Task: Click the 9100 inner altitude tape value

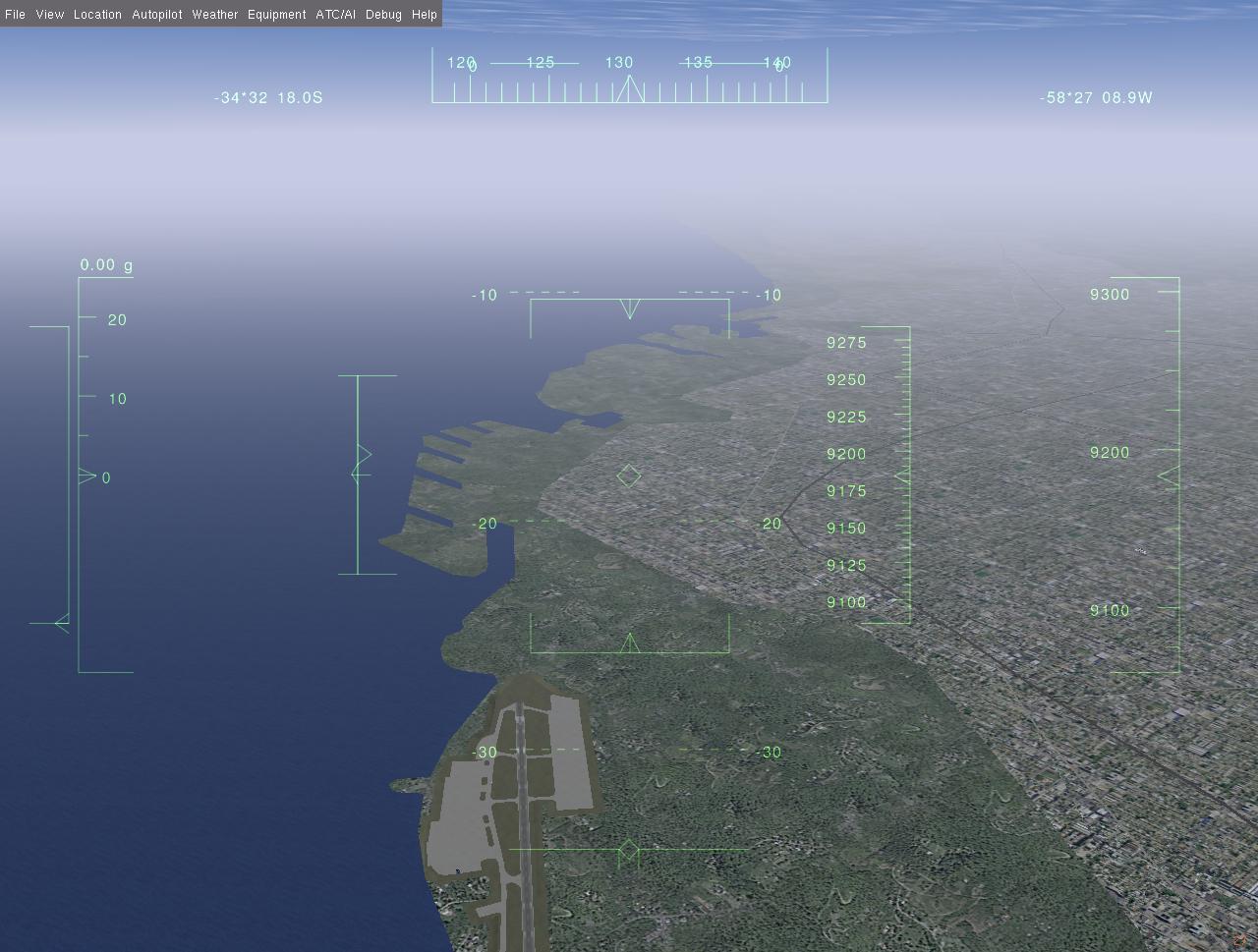Action: click(846, 603)
